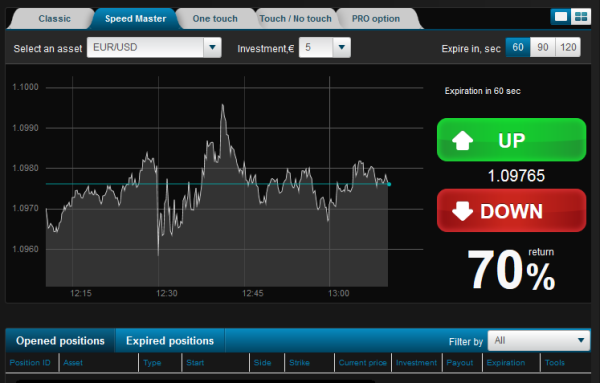Switch to single chart view icon
The height and width of the screenshot is (383, 600).
tap(561, 17)
